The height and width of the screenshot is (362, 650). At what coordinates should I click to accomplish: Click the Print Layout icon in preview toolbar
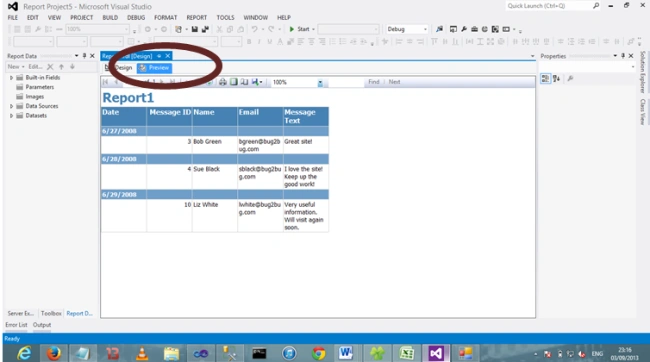(x=234, y=82)
